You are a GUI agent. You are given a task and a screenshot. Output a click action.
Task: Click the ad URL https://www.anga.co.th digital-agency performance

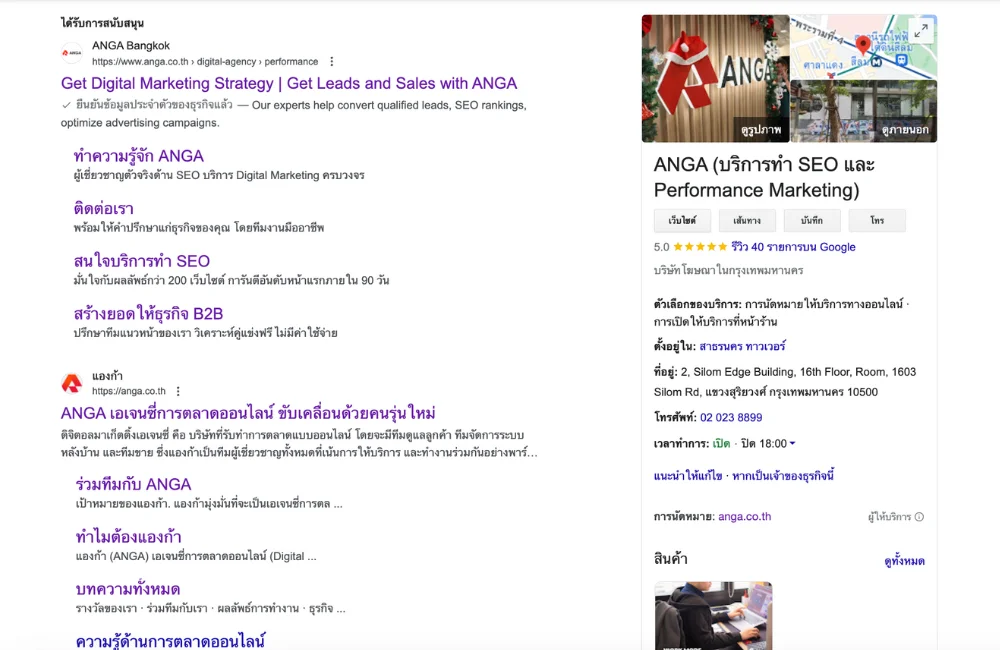[205, 62]
